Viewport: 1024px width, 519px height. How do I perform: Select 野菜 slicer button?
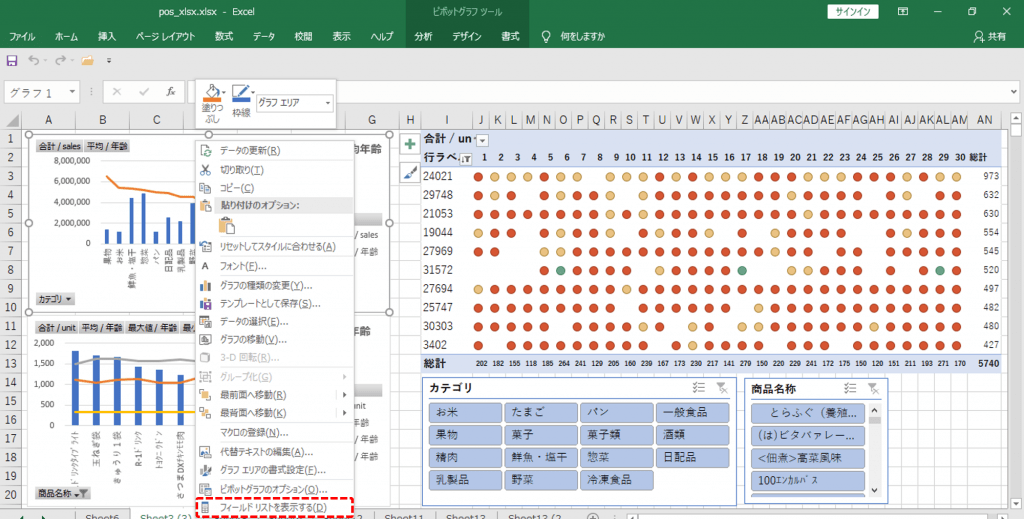click(x=541, y=480)
